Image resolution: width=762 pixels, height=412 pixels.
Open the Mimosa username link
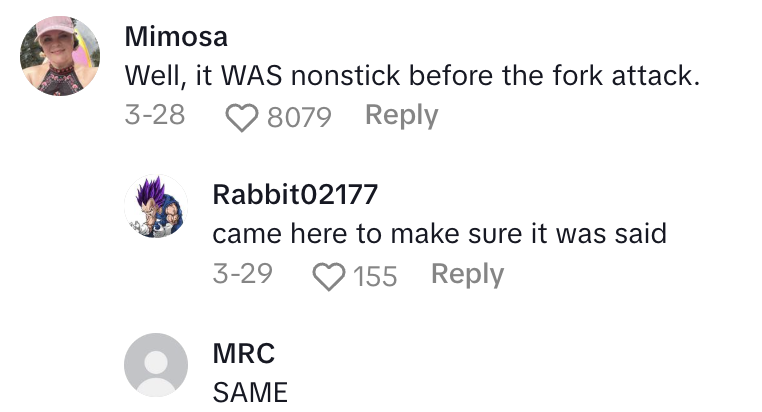pyautogui.click(x=176, y=37)
